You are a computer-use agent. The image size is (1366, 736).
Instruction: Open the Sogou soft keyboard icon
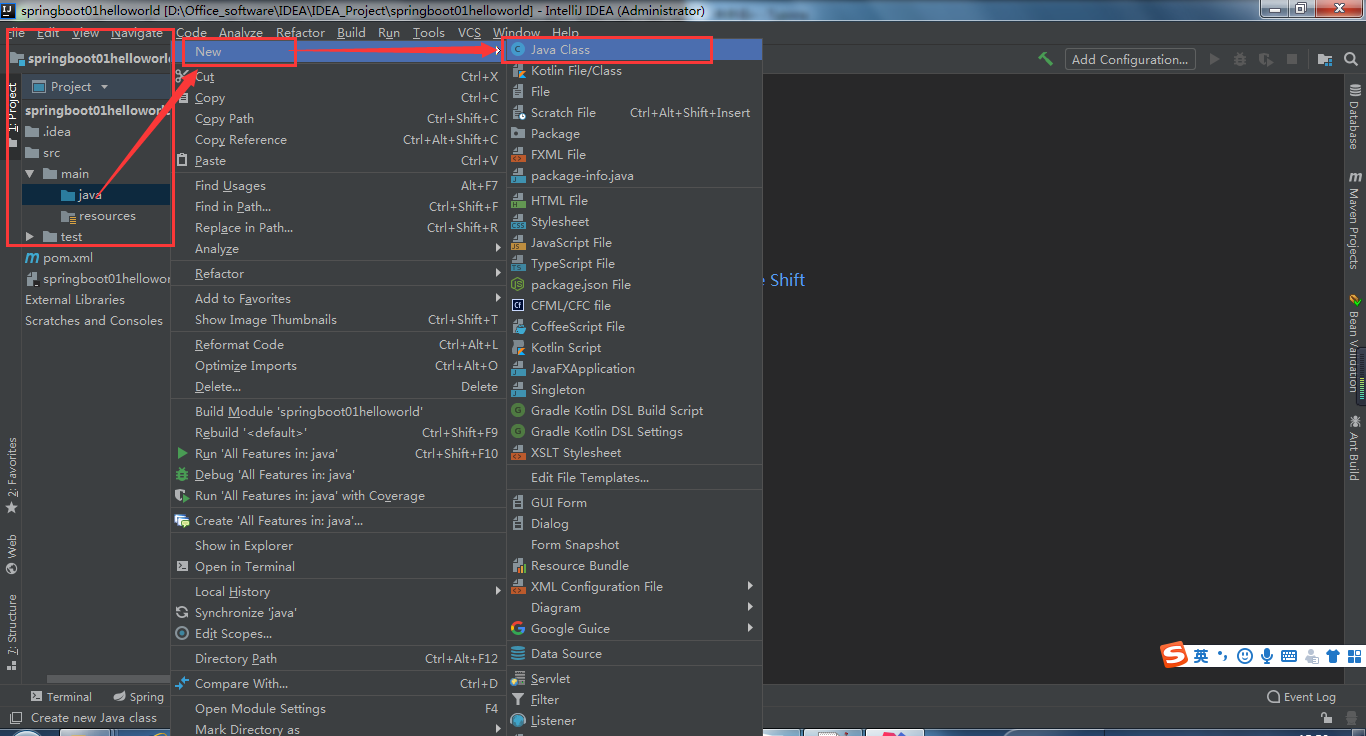point(1289,656)
